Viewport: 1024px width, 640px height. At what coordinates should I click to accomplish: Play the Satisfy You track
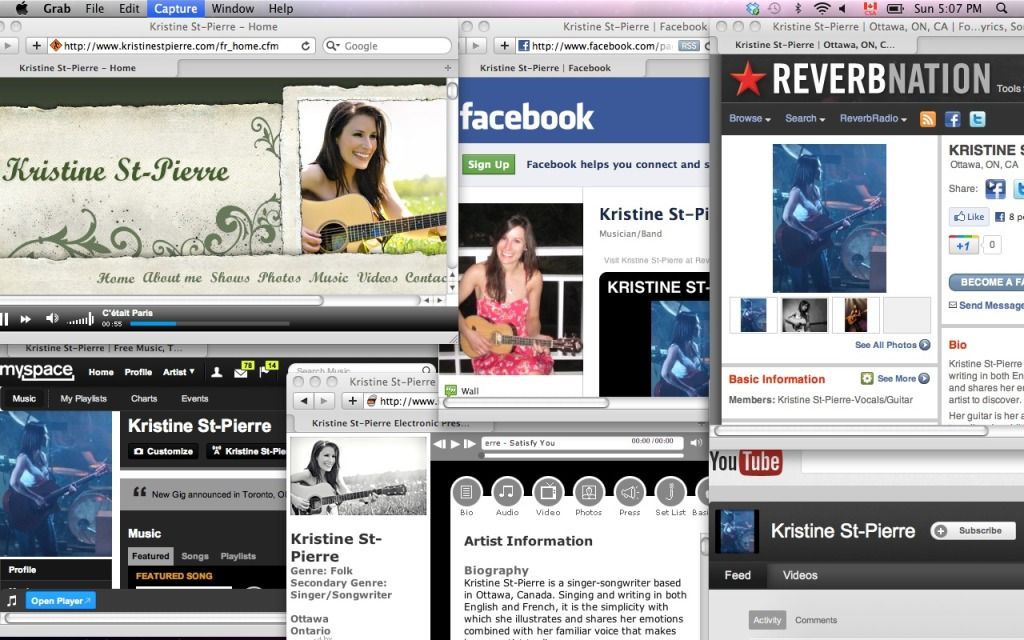click(455, 443)
